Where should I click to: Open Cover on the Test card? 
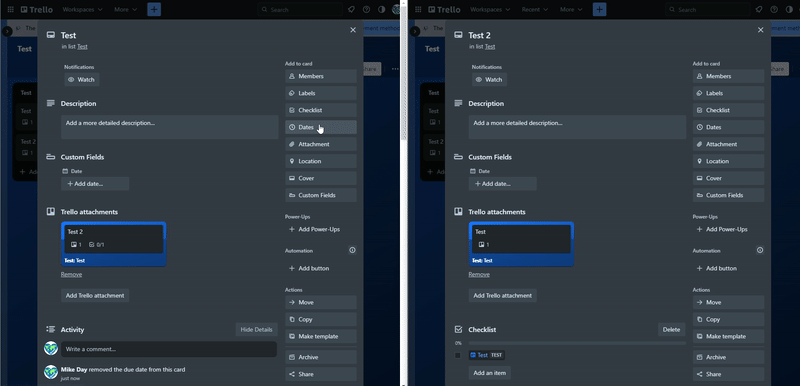click(321, 178)
